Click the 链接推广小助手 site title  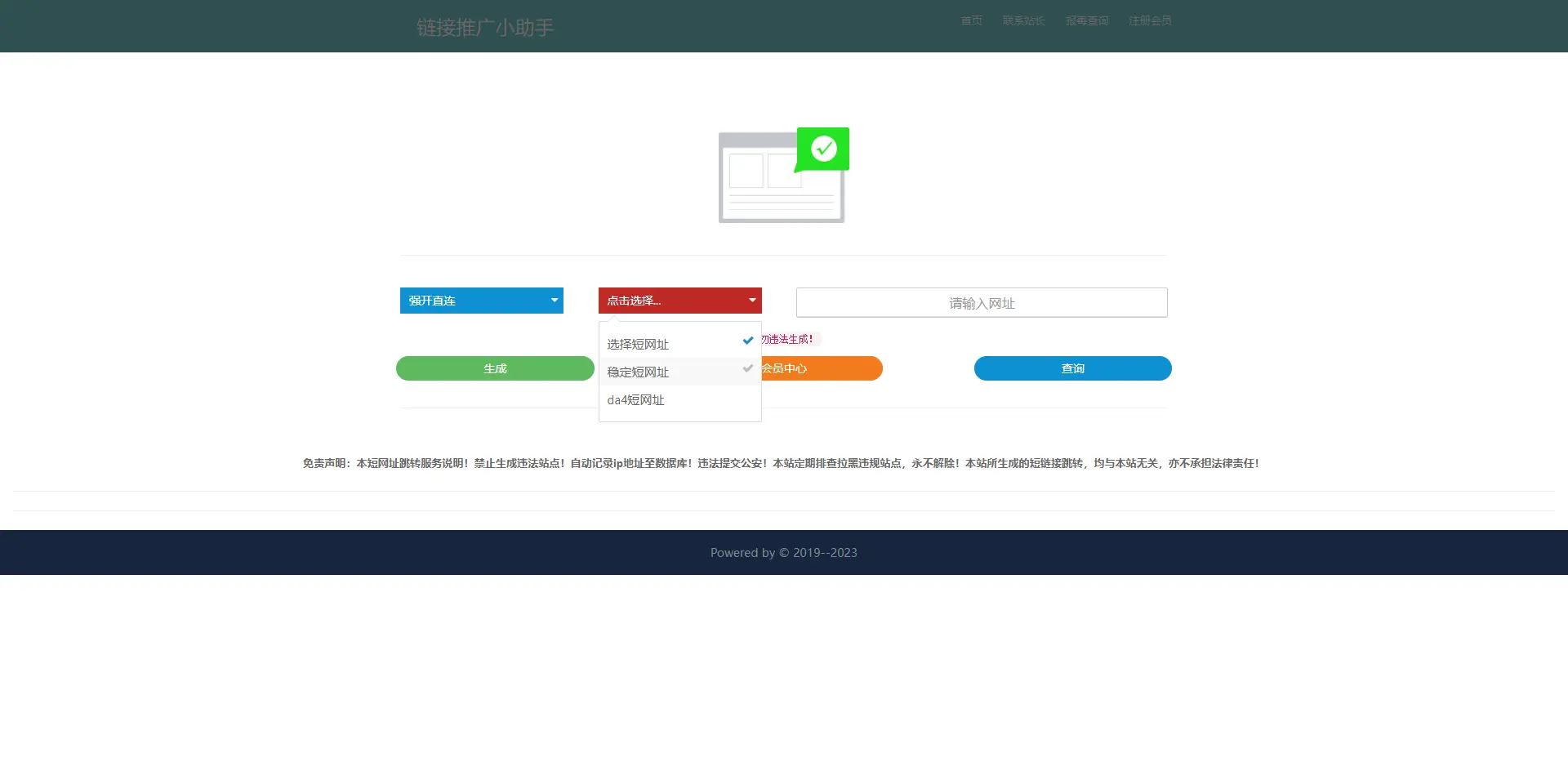(x=485, y=28)
